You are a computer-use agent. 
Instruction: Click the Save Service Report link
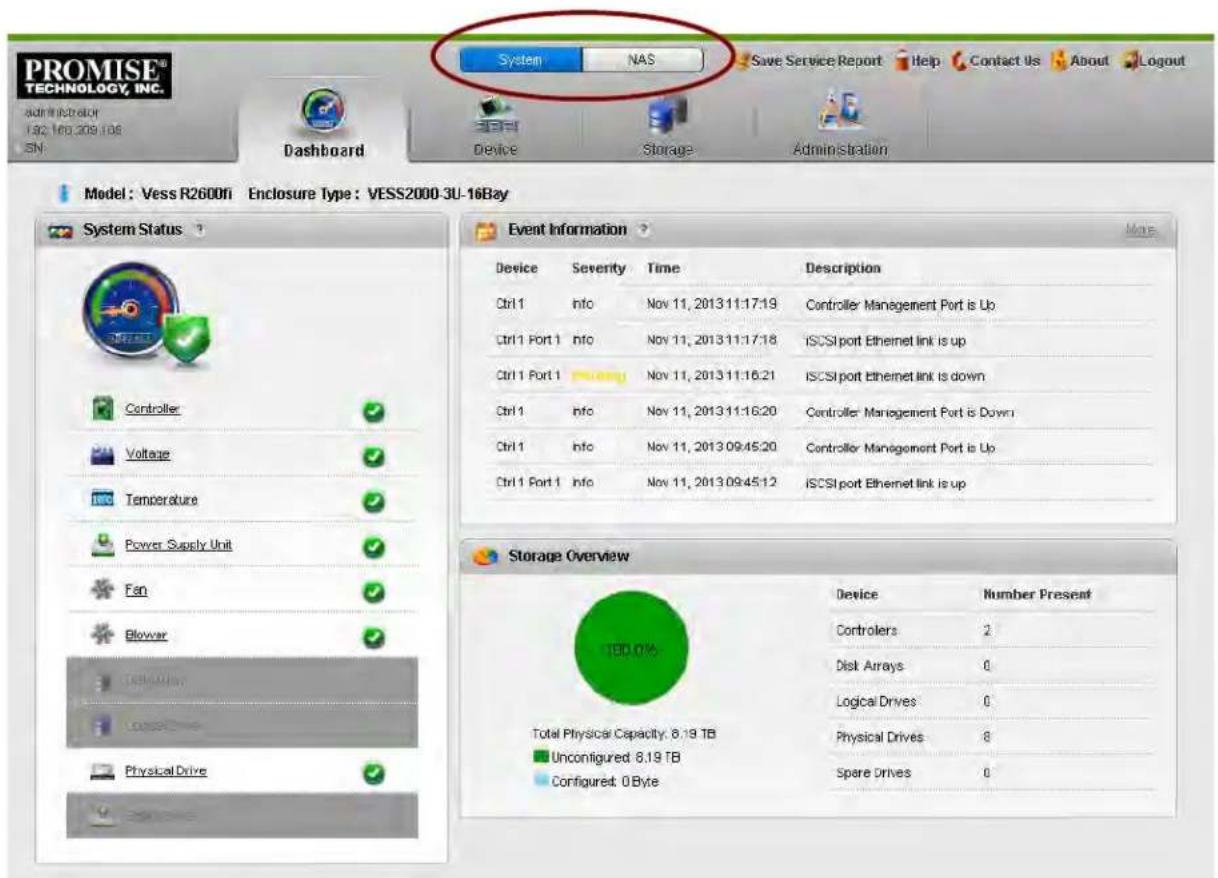point(816,61)
